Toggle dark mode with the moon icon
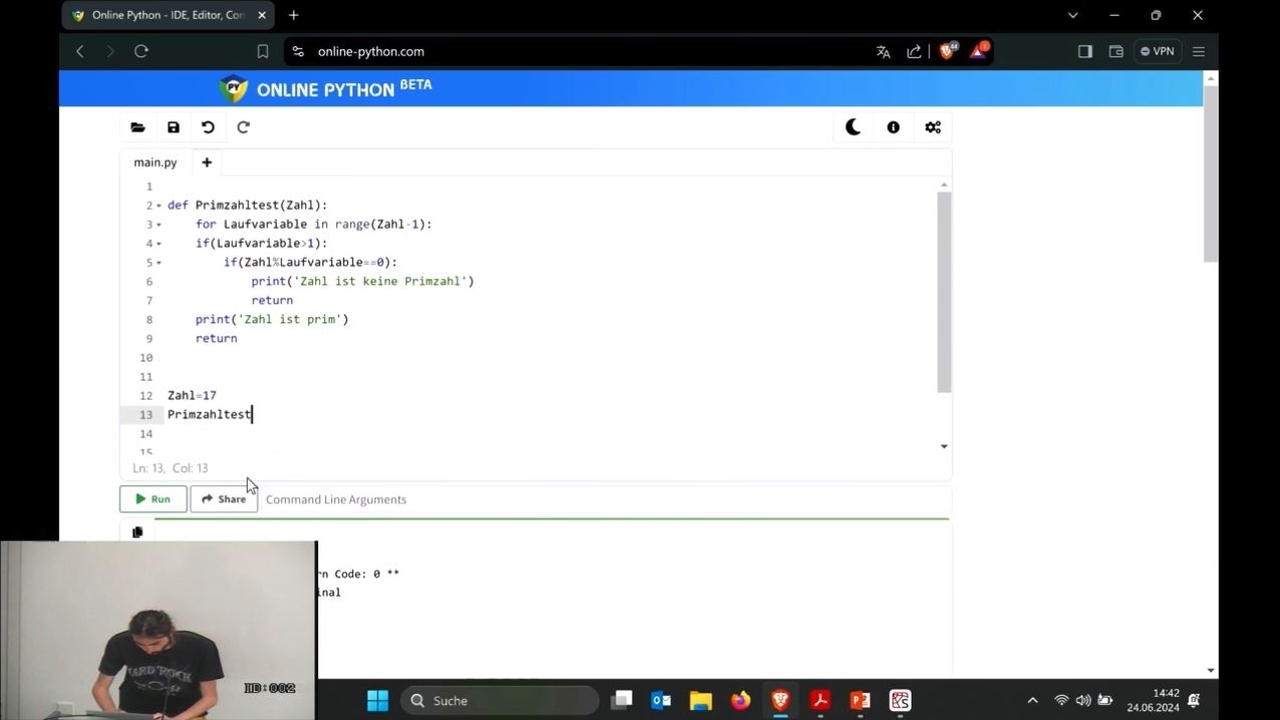Image resolution: width=1280 pixels, height=720 pixels. point(853,127)
